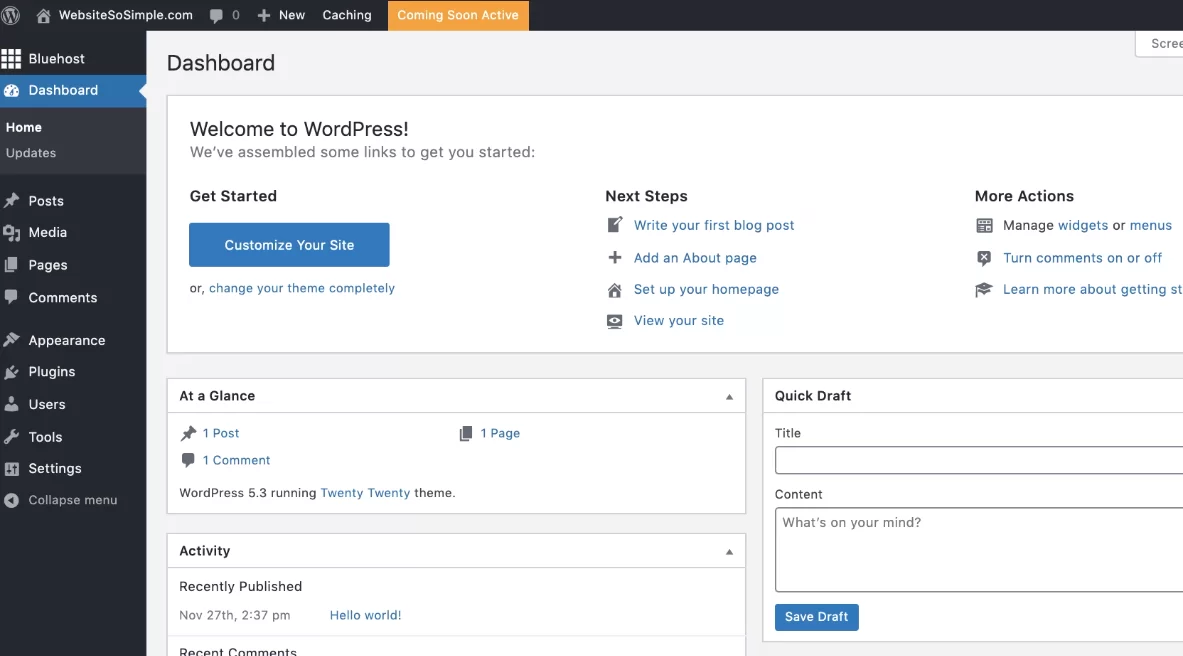Viewport: 1183px width, 656px height.
Task: Click the Bluehost grid icon
Action: pyautogui.click(x=11, y=59)
